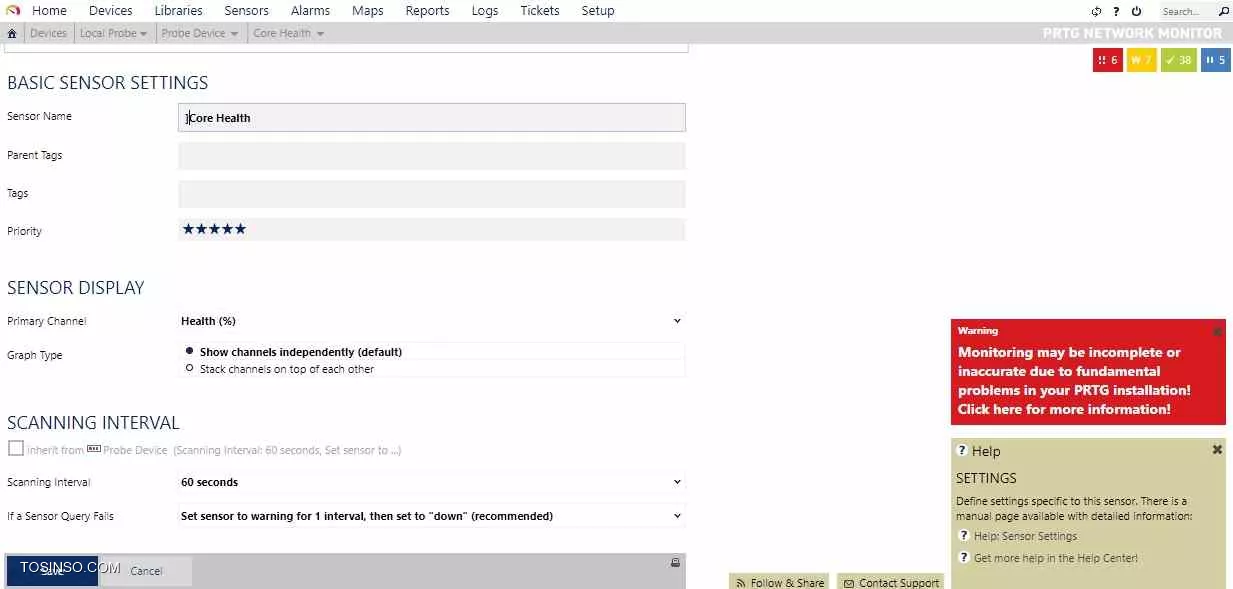
Task: Click the Parent Tags field
Action: 431,156
